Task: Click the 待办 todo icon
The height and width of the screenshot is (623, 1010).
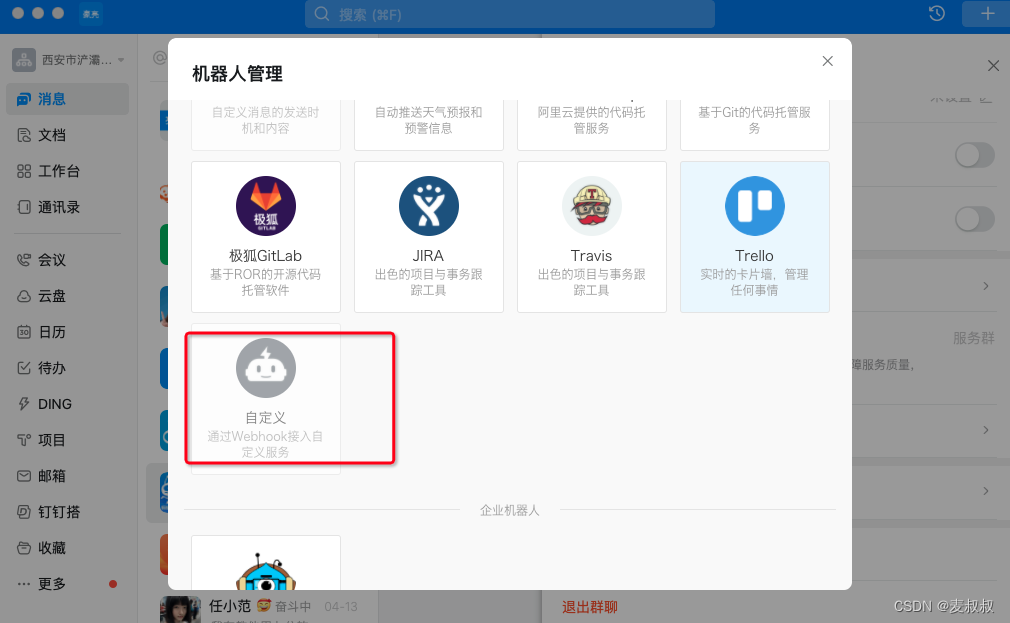Action: coord(24,369)
